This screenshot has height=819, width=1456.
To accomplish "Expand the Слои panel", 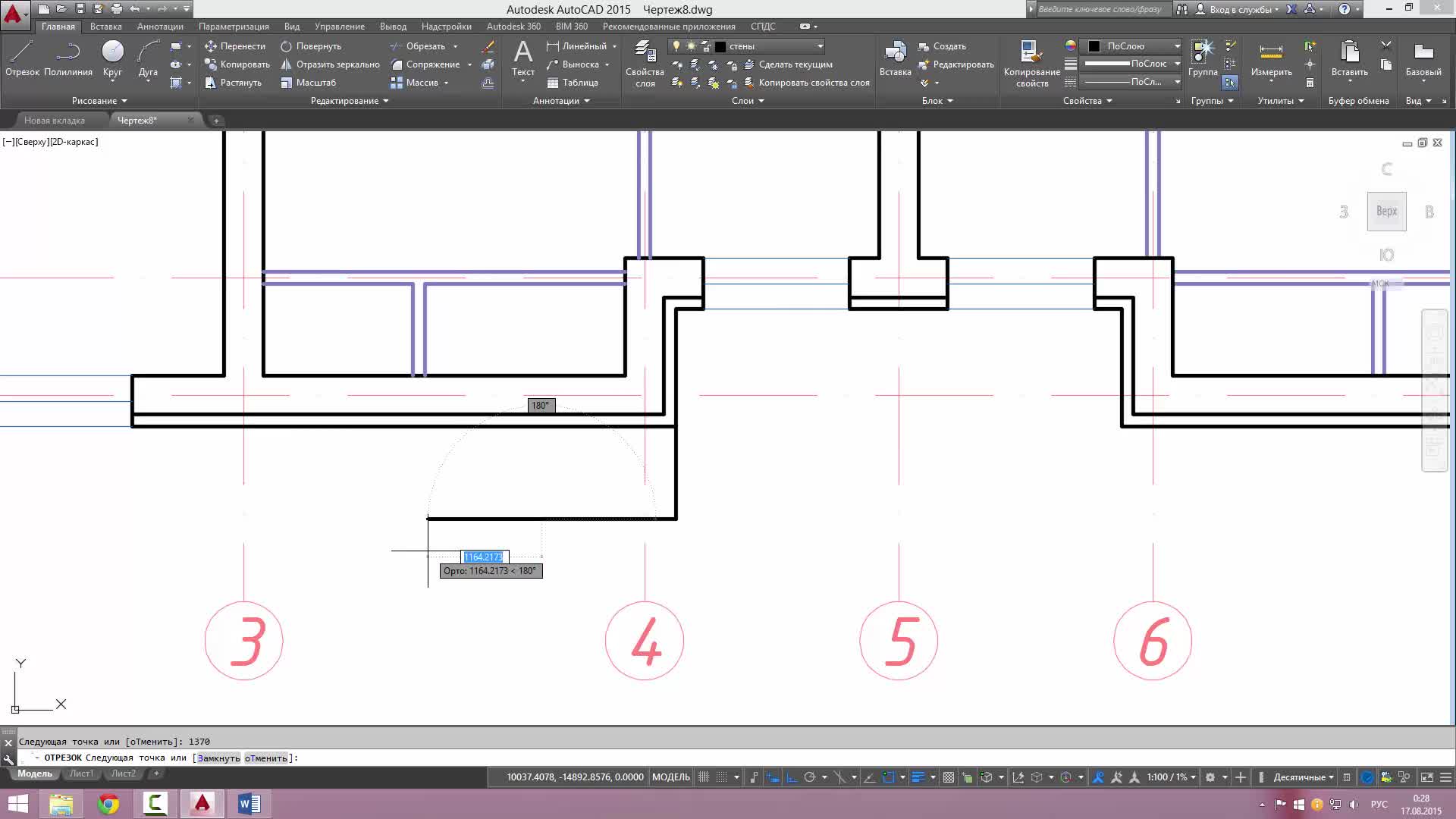I will pos(748,101).
